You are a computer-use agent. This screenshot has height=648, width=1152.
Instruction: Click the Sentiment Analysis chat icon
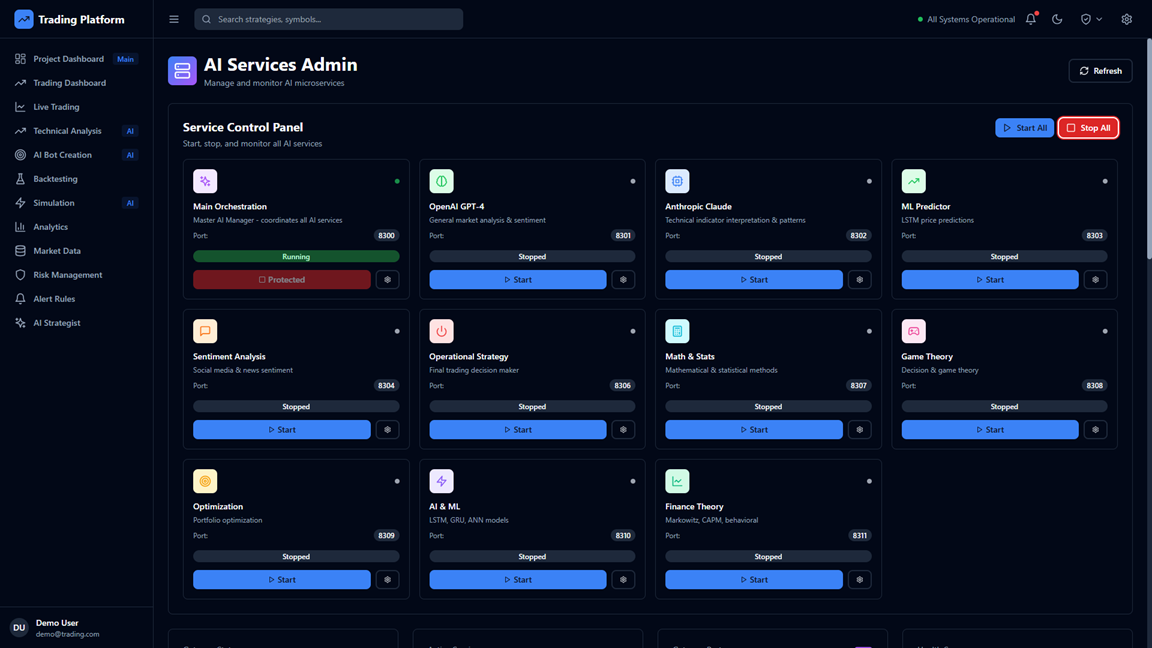205,331
